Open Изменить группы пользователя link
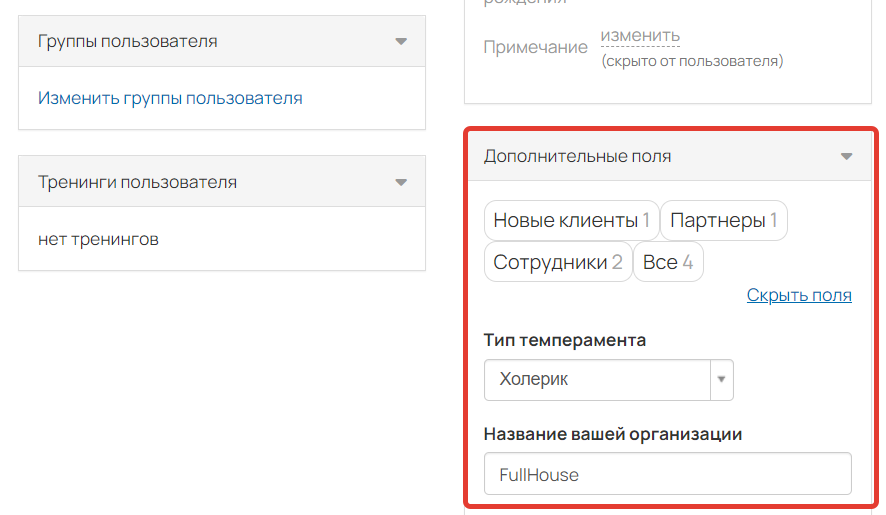This screenshot has height=515, width=886. pyautogui.click(x=170, y=98)
